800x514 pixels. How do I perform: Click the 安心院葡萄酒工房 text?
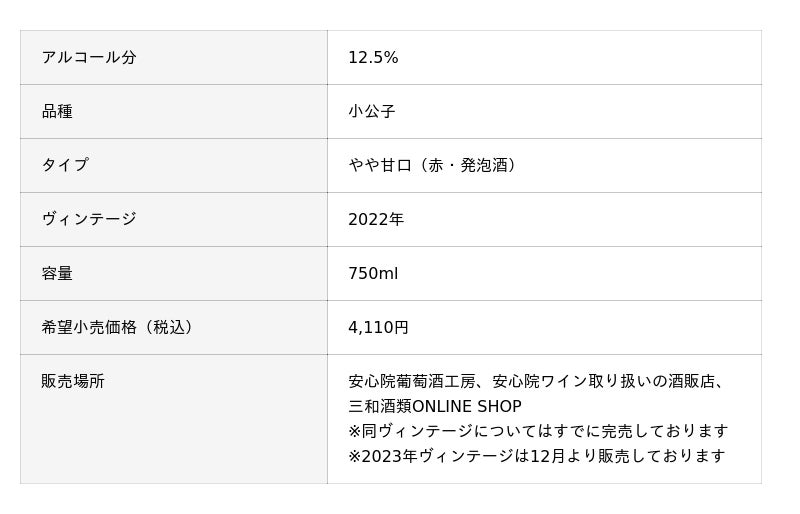click(411, 382)
